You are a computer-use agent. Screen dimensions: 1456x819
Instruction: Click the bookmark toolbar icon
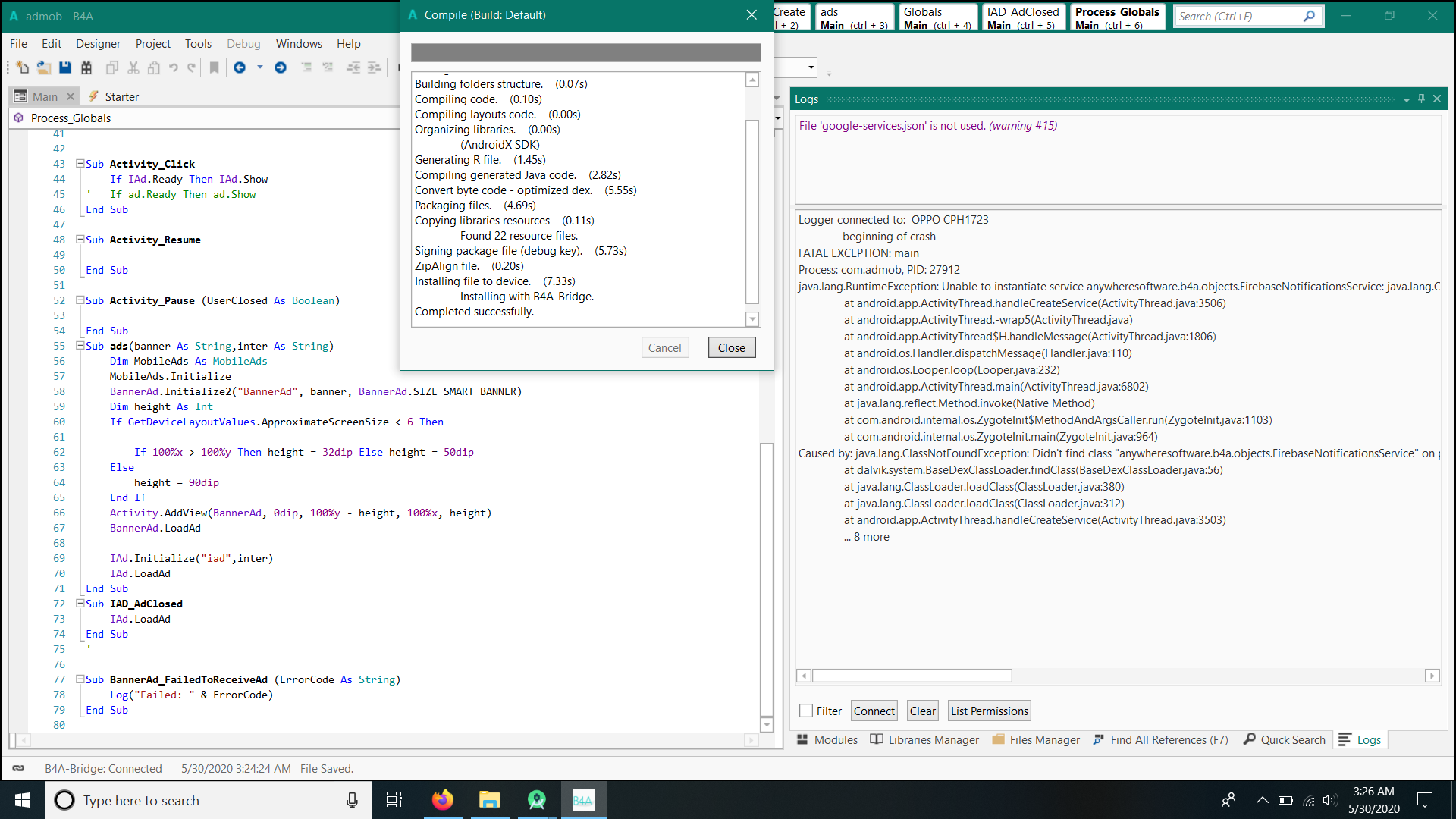(x=215, y=67)
